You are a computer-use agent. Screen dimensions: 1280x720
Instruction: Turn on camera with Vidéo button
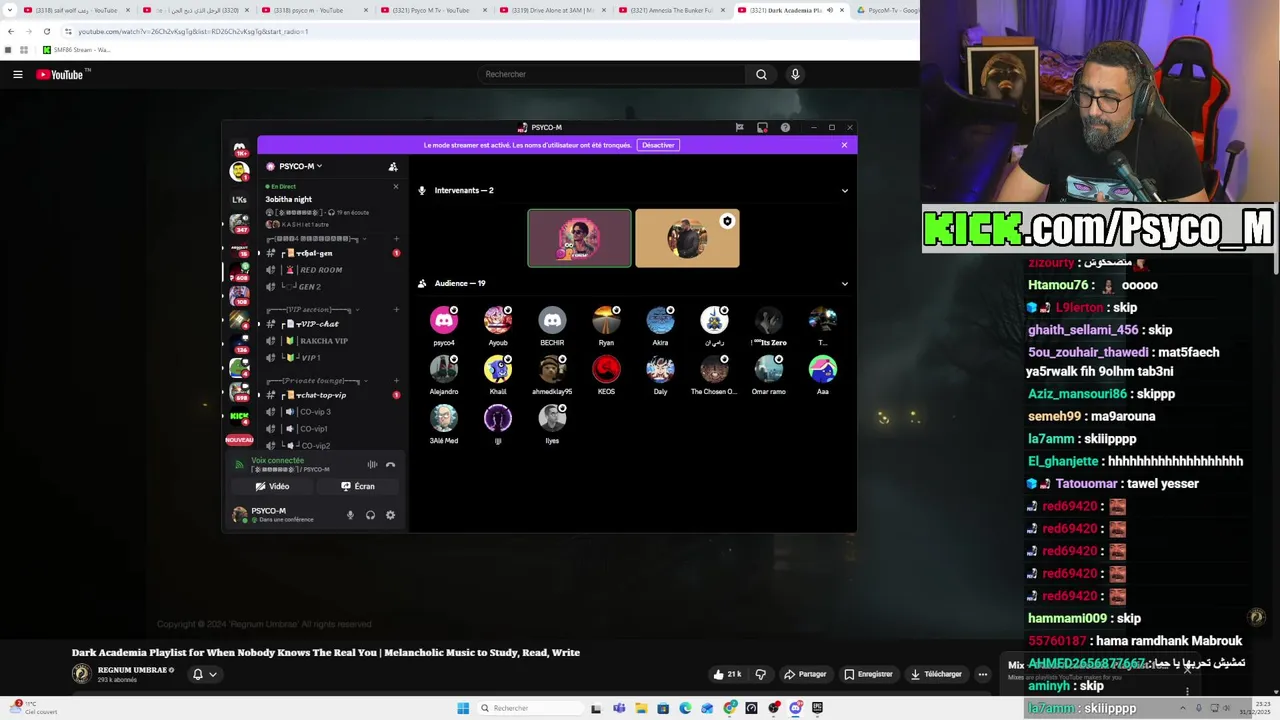tap(272, 487)
